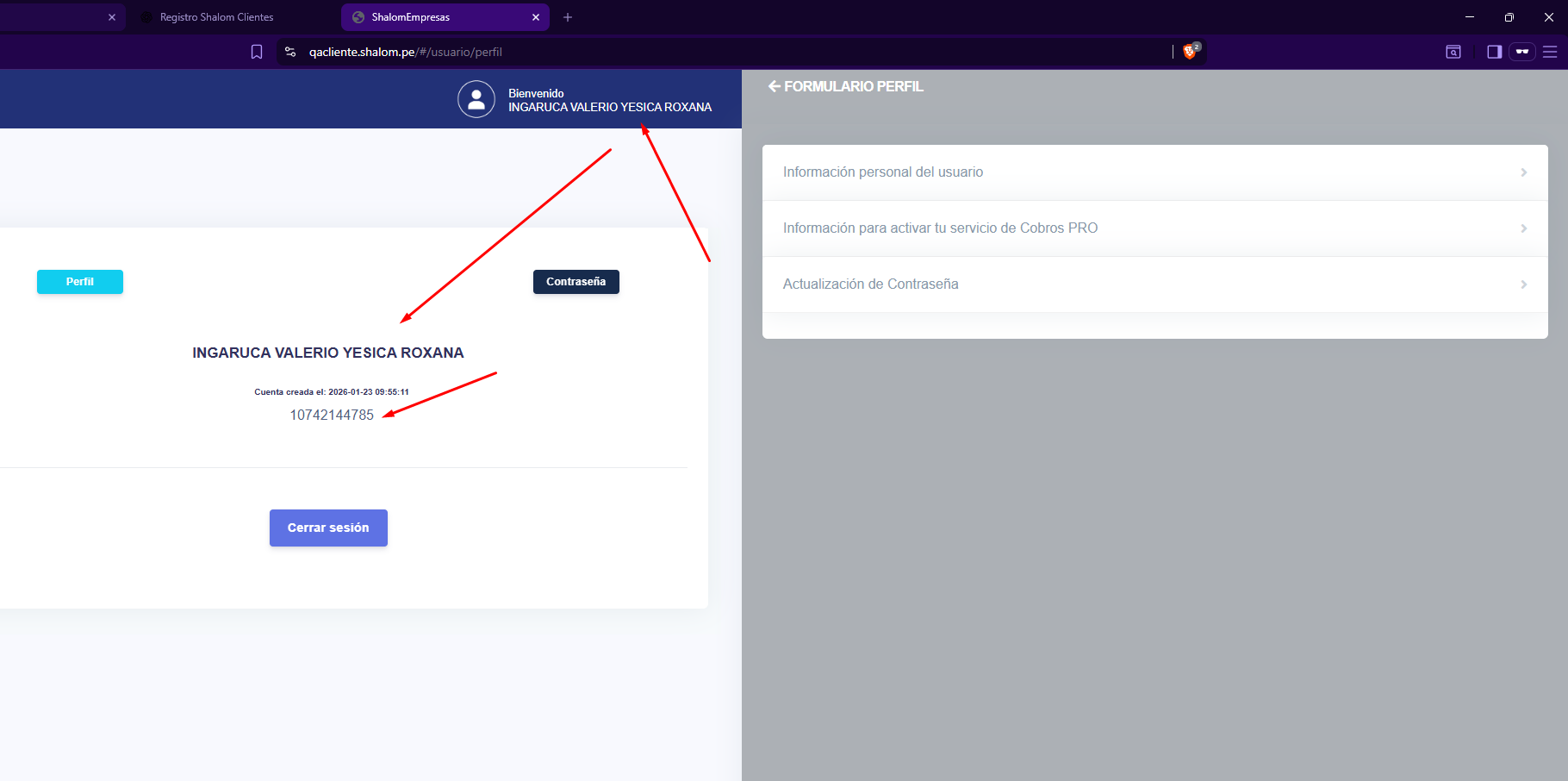
Task: Expand the Cobros PRO service information row
Action: [1154, 228]
